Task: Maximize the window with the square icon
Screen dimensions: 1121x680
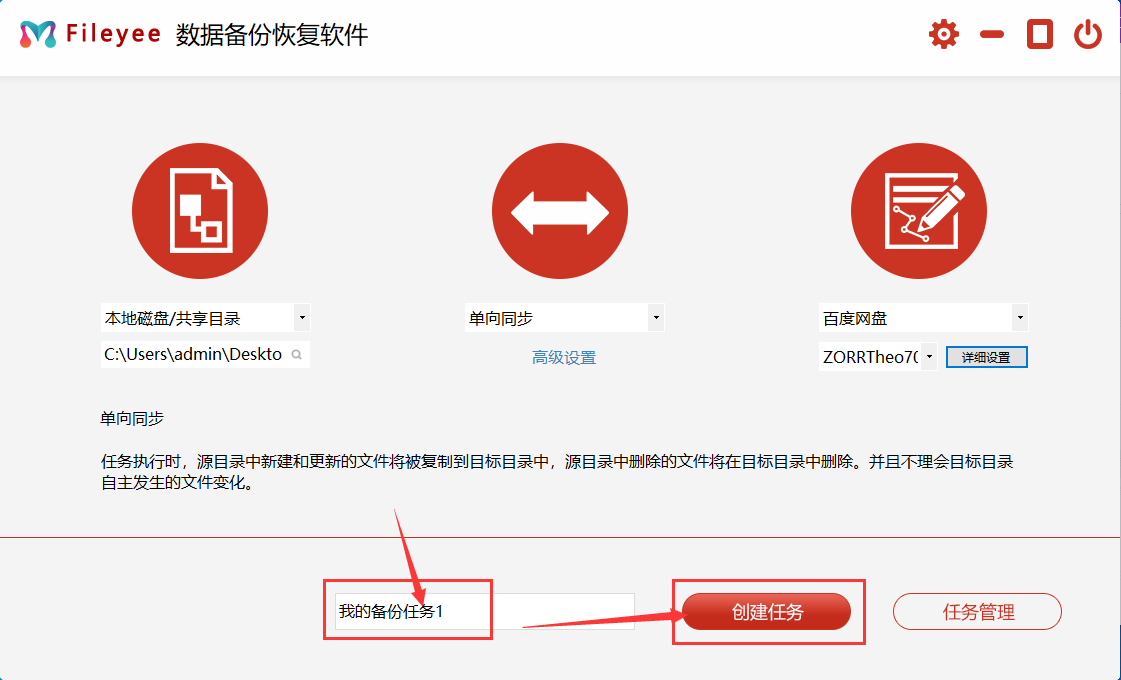Action: tap(1040, 35)
